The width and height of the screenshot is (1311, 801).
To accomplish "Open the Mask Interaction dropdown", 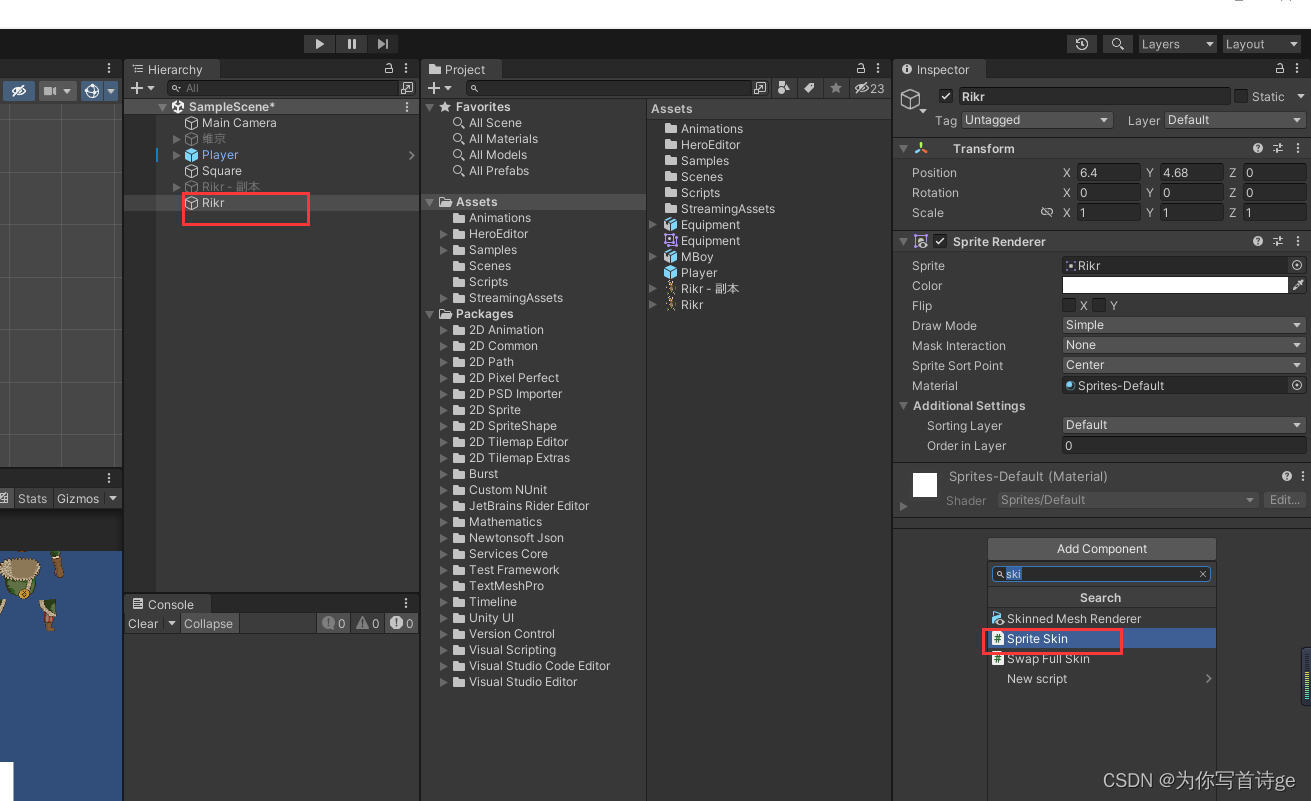I will point(1184,345).
